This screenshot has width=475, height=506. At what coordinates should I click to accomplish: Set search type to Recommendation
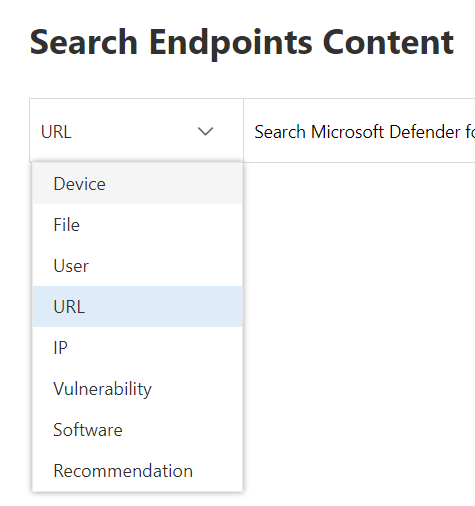click(137, 470)
